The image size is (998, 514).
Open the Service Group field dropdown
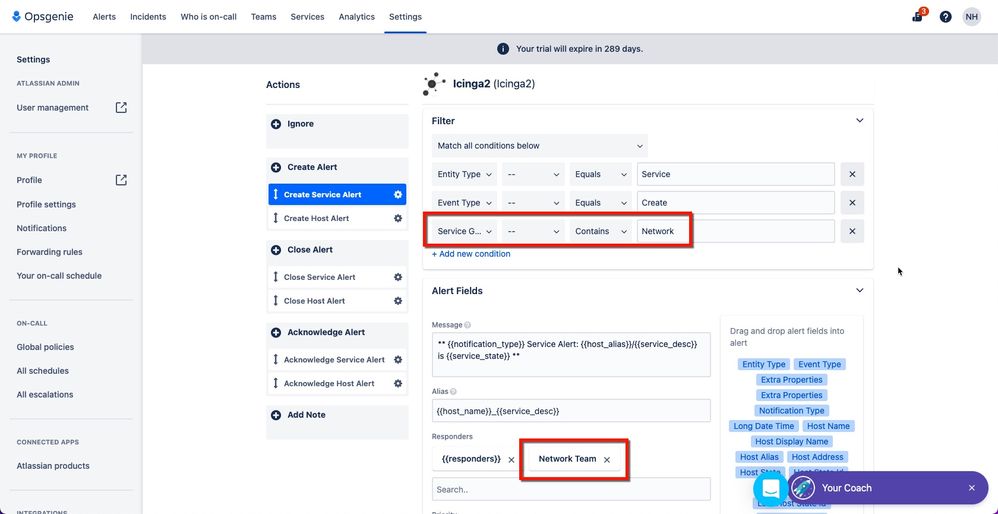[465, 232]
